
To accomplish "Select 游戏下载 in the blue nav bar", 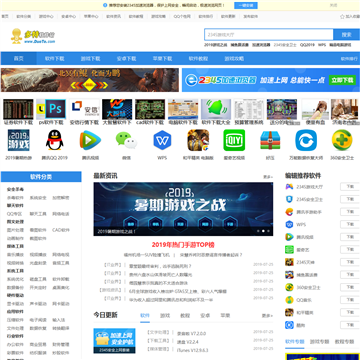I will click(90, 58).
